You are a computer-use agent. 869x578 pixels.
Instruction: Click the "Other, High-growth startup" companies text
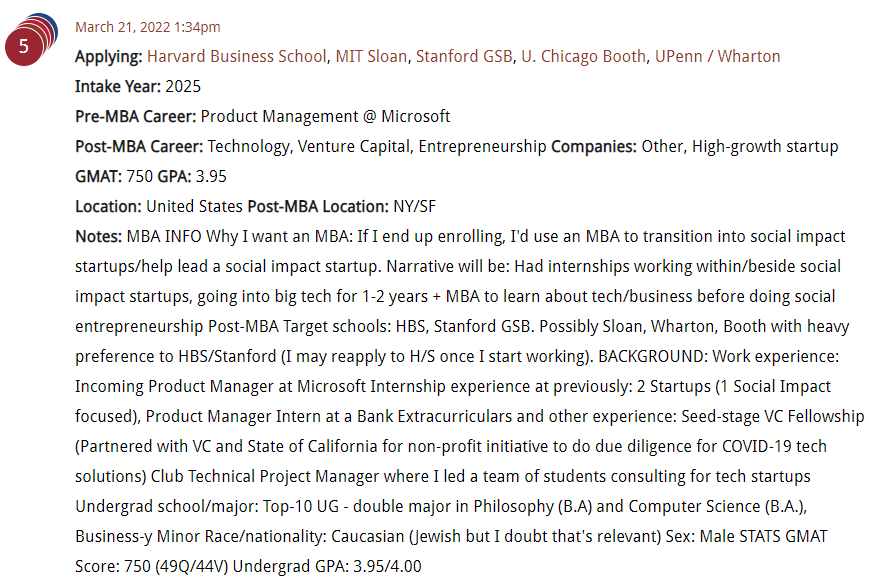[x=739, y=146]
